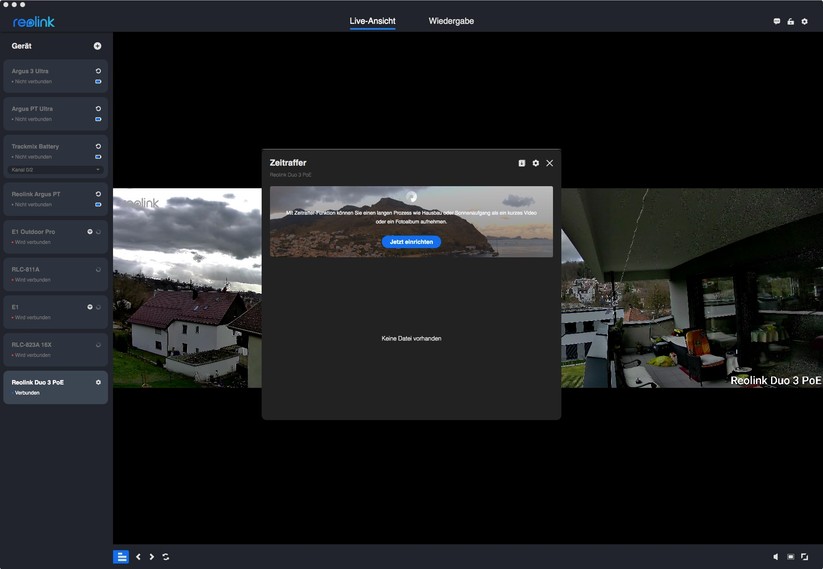Image resolution: width=823 pixels, height=569 pixels.
Task: Toggle the device list sidebar button
Action: [x=121, y=557]
